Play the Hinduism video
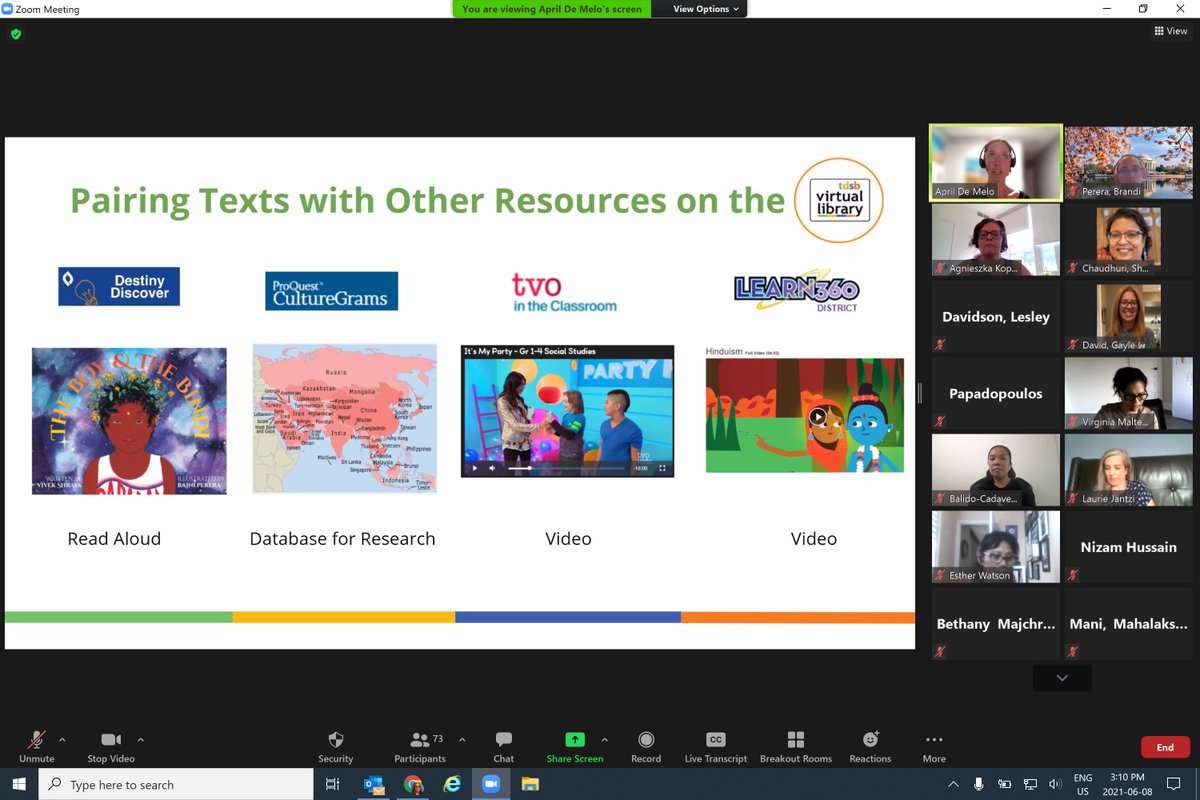1200x800 pixels. [818, 416]
